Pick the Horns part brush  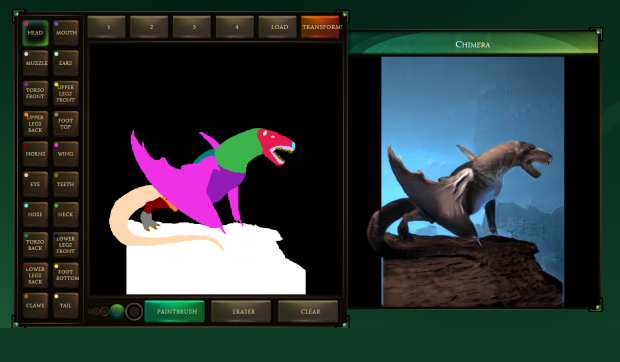tap(35, 154)
